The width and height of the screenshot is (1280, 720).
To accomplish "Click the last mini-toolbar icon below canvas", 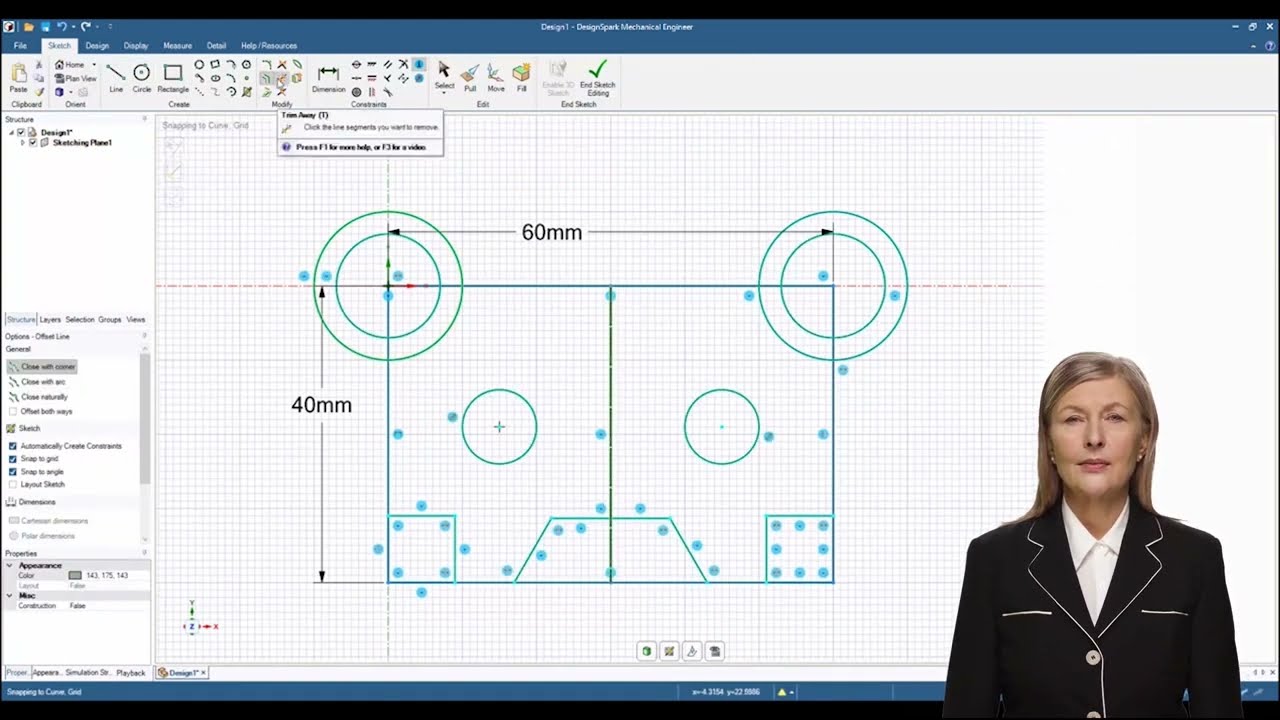I will pyautogui.click(x=715, y=651).
